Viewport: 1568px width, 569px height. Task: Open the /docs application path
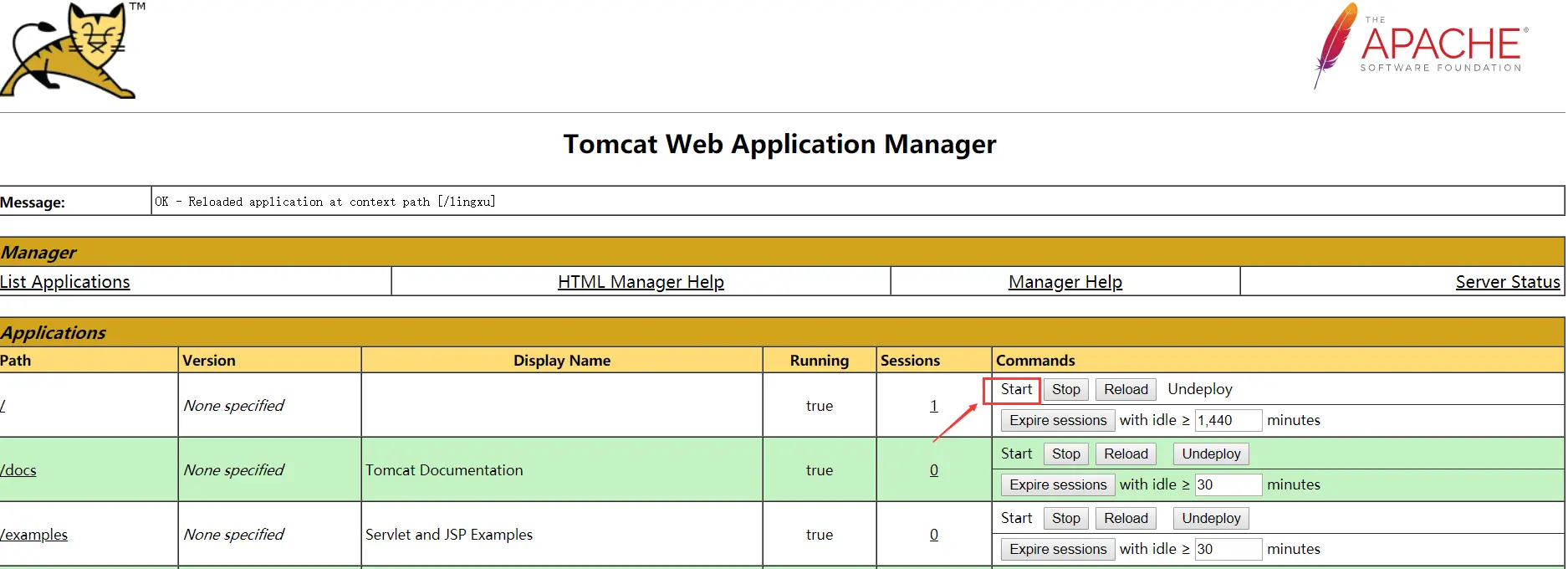(18, 470)
